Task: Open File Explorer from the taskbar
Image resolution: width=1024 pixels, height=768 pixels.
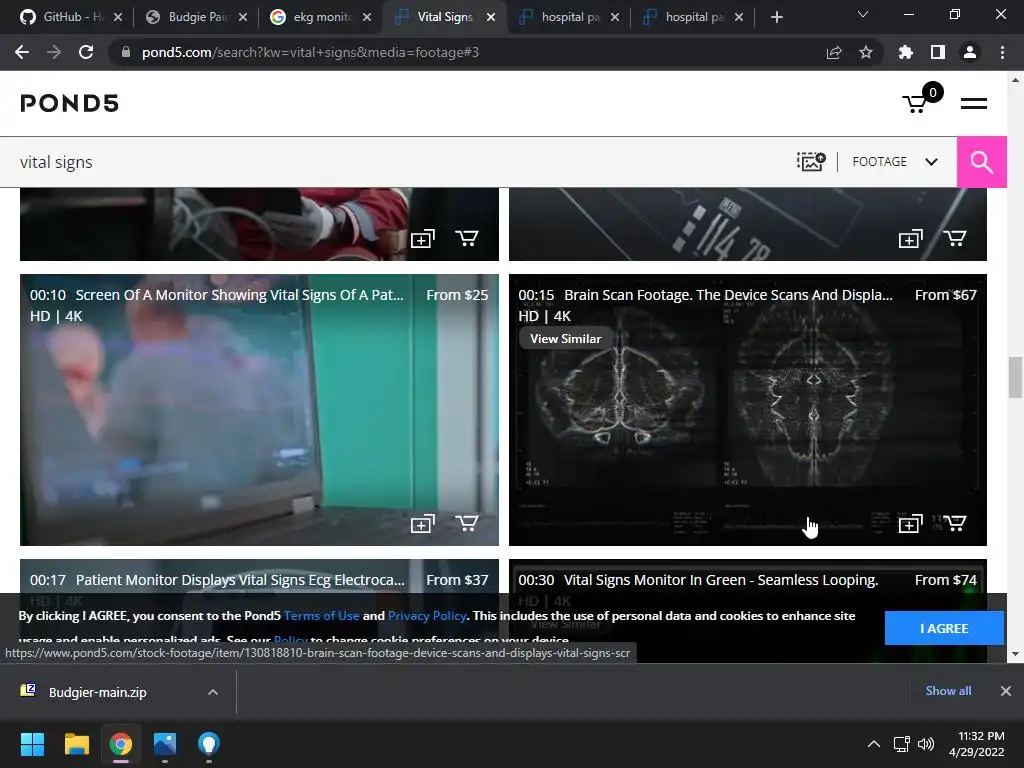Action: tap(76, 744)
